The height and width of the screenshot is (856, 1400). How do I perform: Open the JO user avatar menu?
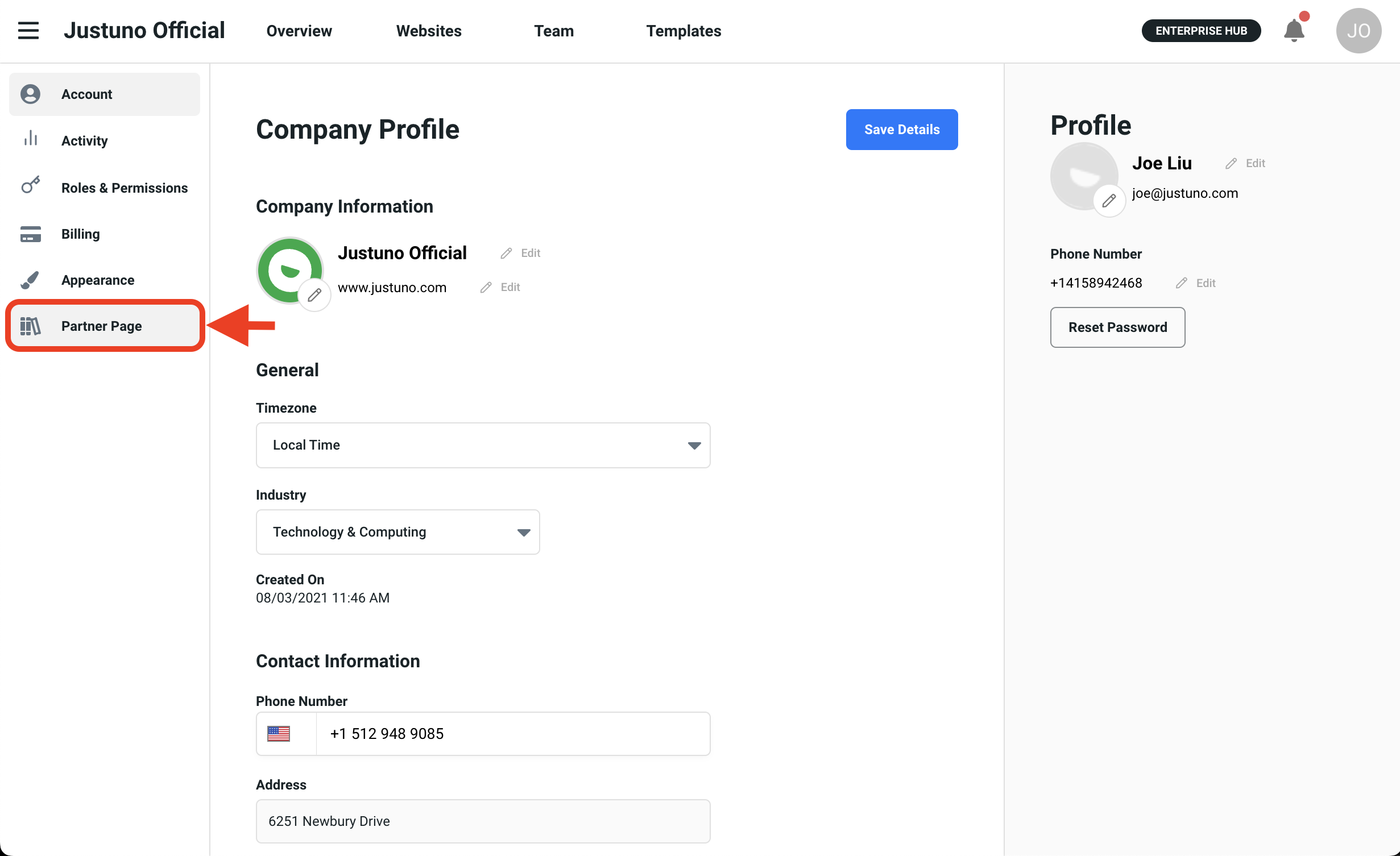1358,31
